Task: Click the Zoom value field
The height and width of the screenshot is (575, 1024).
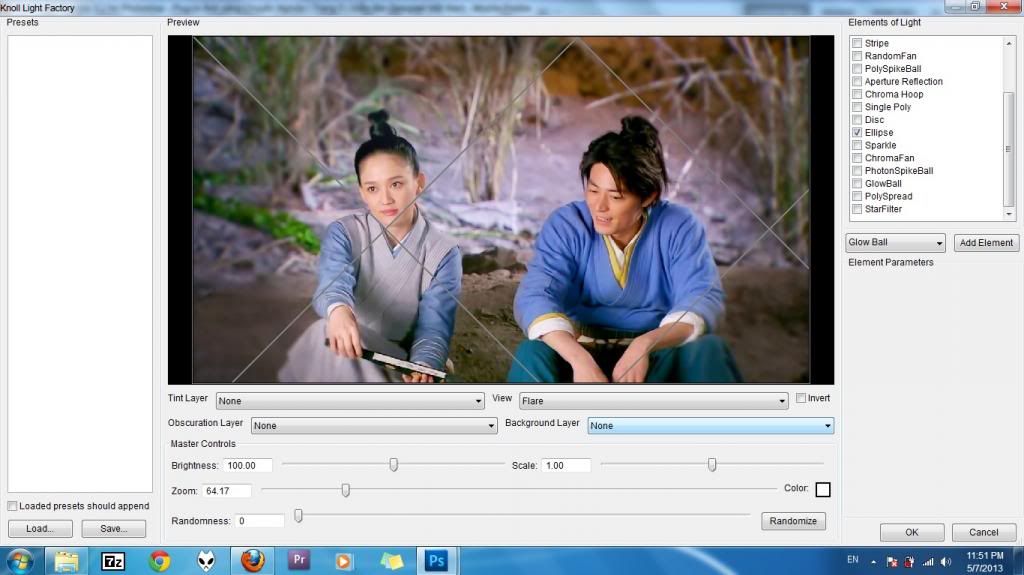Action: click(x=226, y=491)
